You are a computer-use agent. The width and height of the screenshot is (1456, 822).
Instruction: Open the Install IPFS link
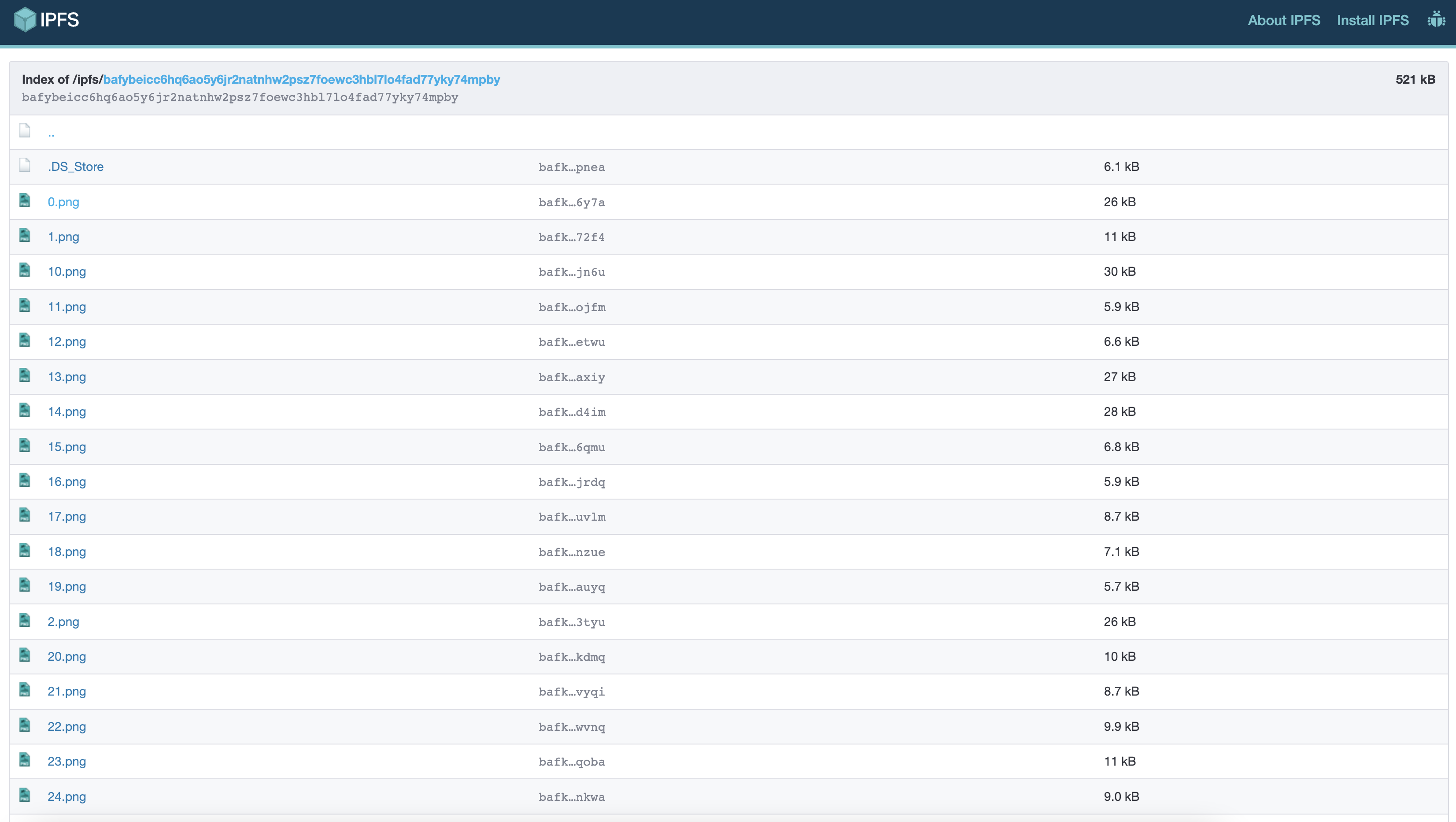tap(1372, 20)
